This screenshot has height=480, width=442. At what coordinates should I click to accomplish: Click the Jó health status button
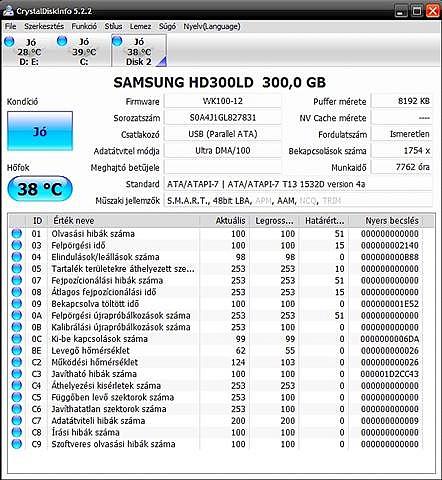point(40,131)
